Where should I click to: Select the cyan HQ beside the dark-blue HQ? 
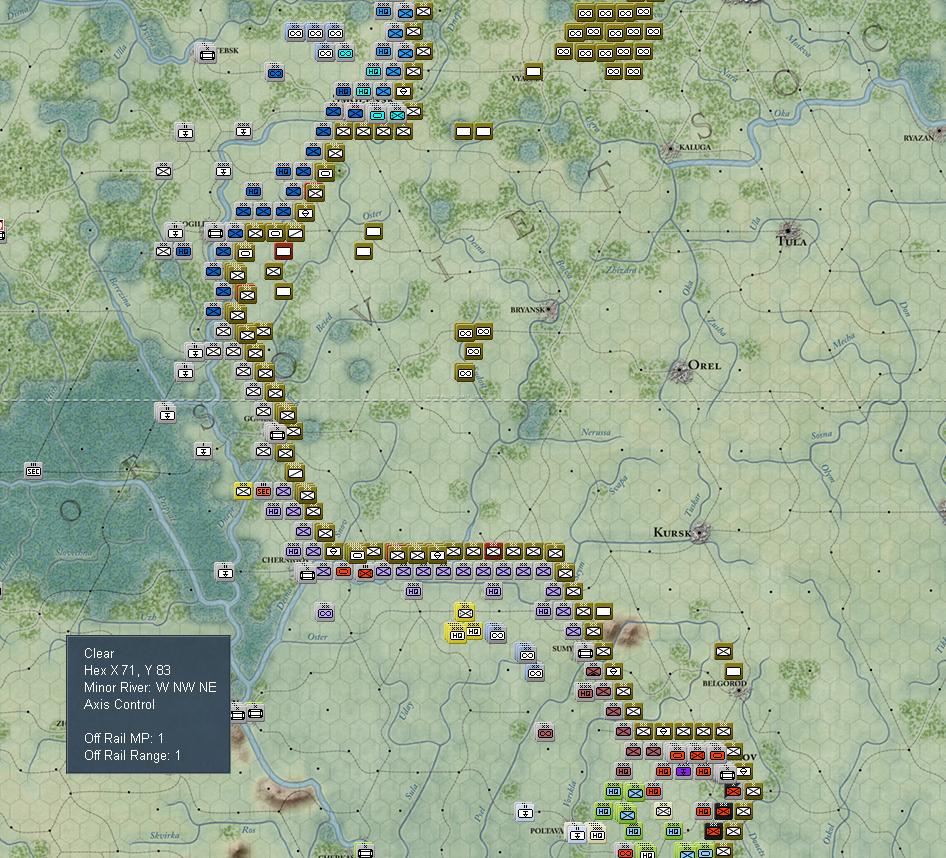(363, 91)
